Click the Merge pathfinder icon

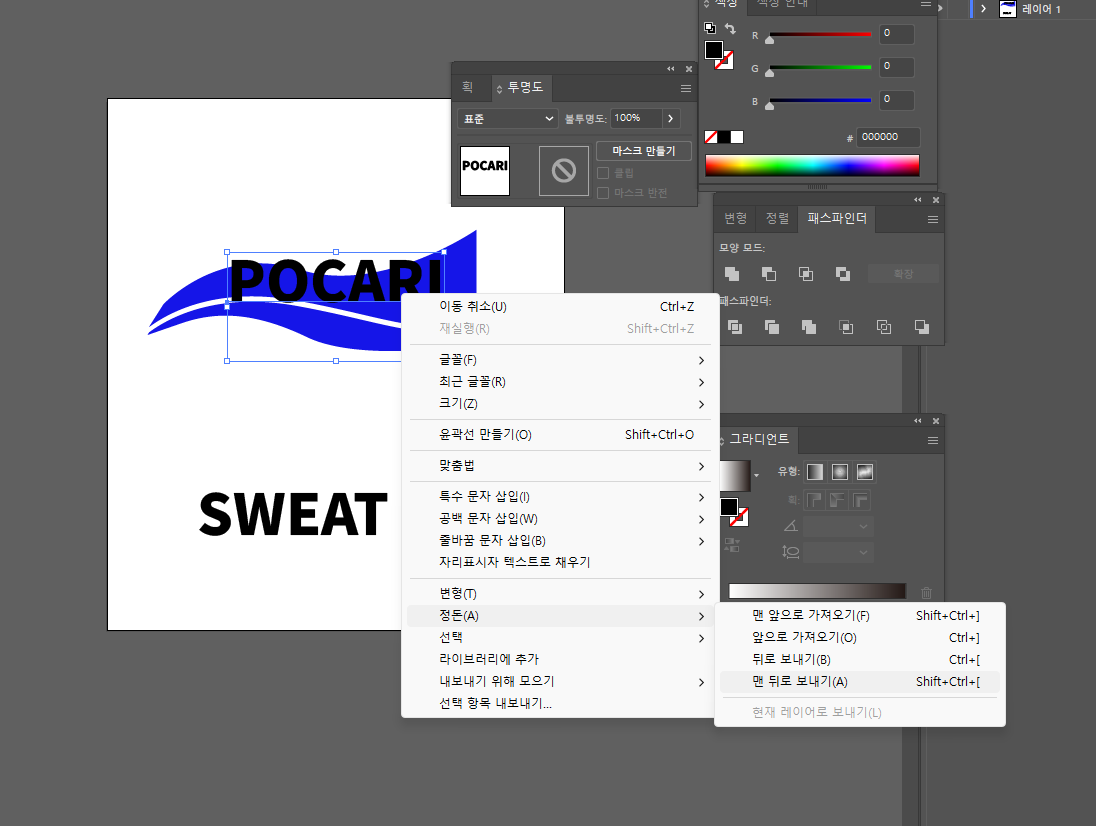tap(809, 327)
